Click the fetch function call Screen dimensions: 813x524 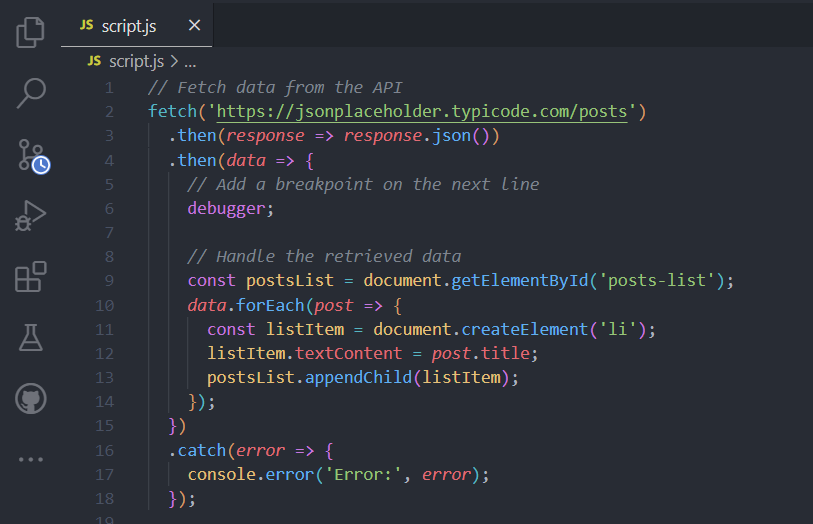(x=173, y=111)
